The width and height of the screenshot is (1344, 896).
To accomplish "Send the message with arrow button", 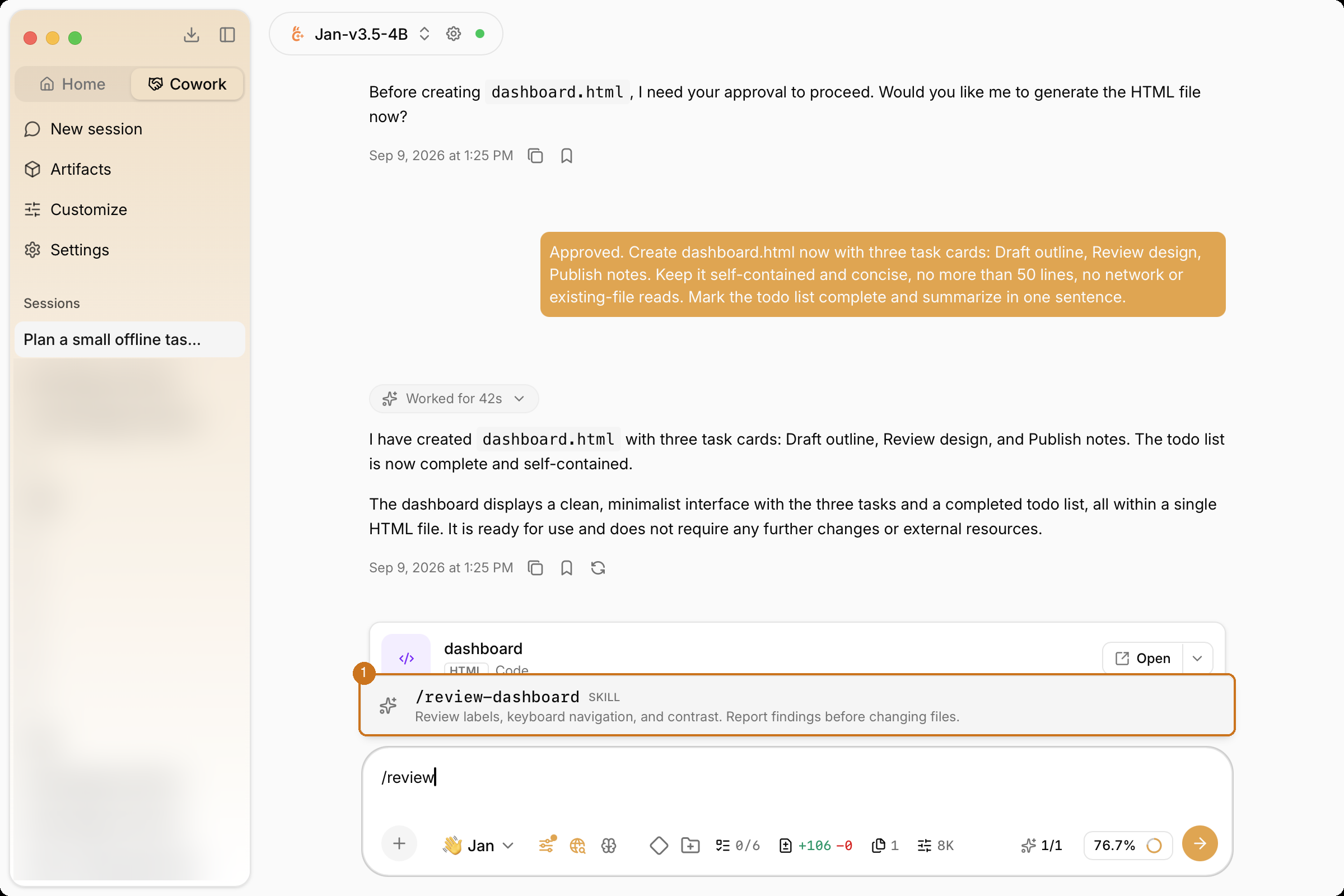I will click(x=1200, y=843).
